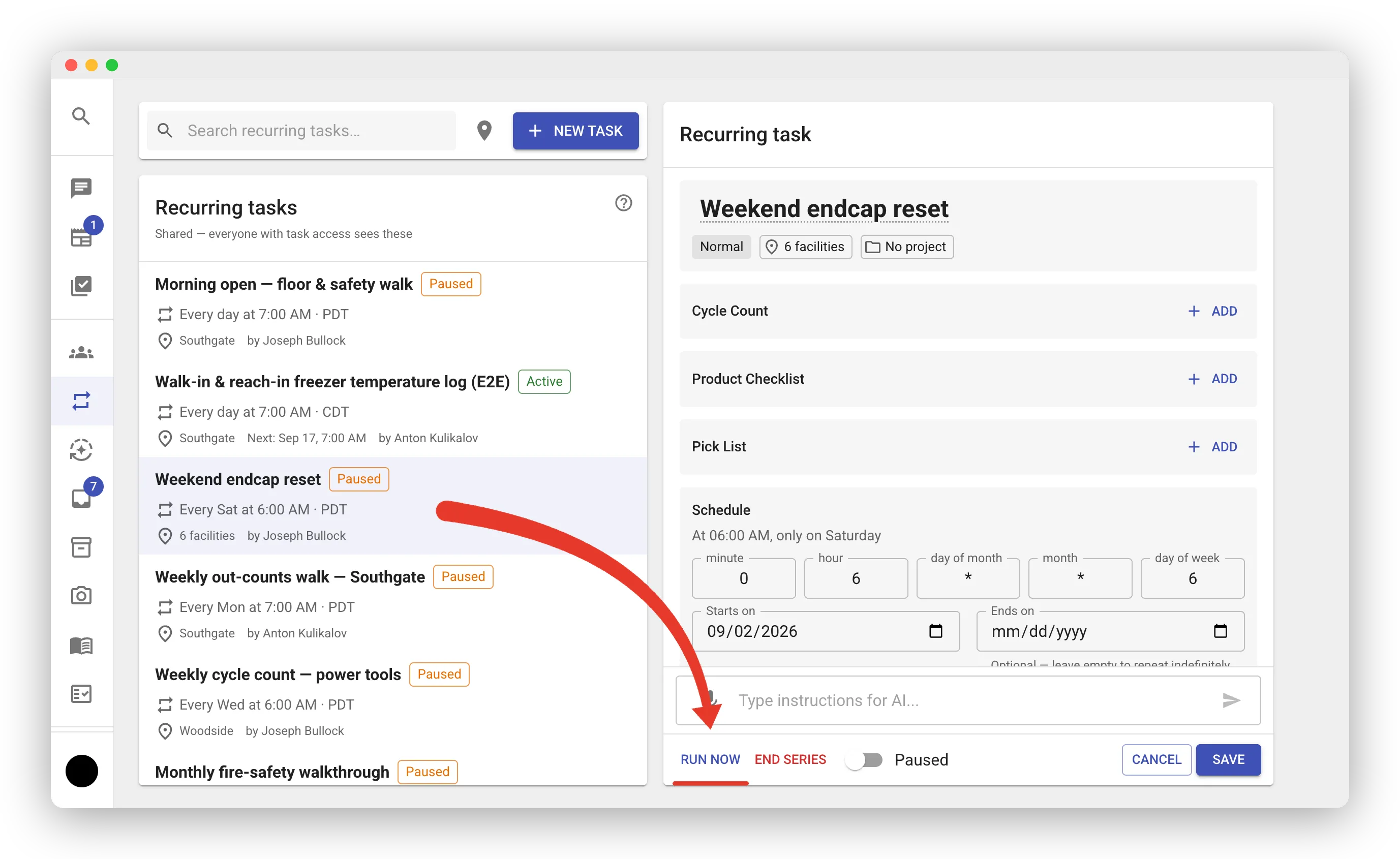Screen dimensions: 1400x859
Task: Open the No project selector chip
Action: [x=907, y=247]
